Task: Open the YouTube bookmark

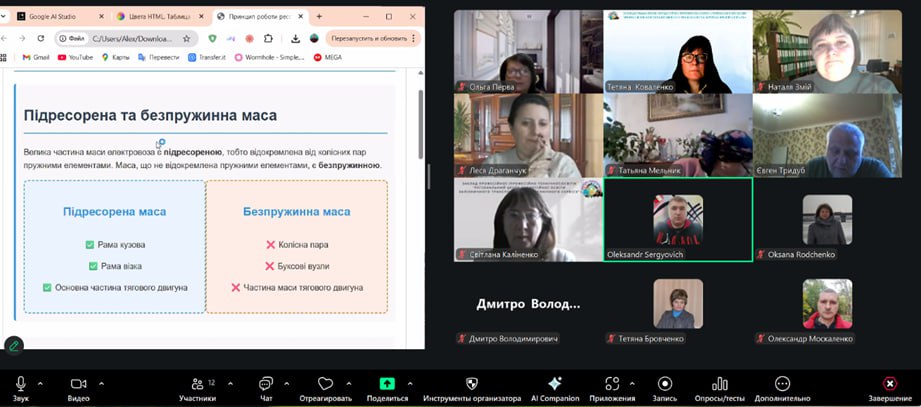Action: 75,57
